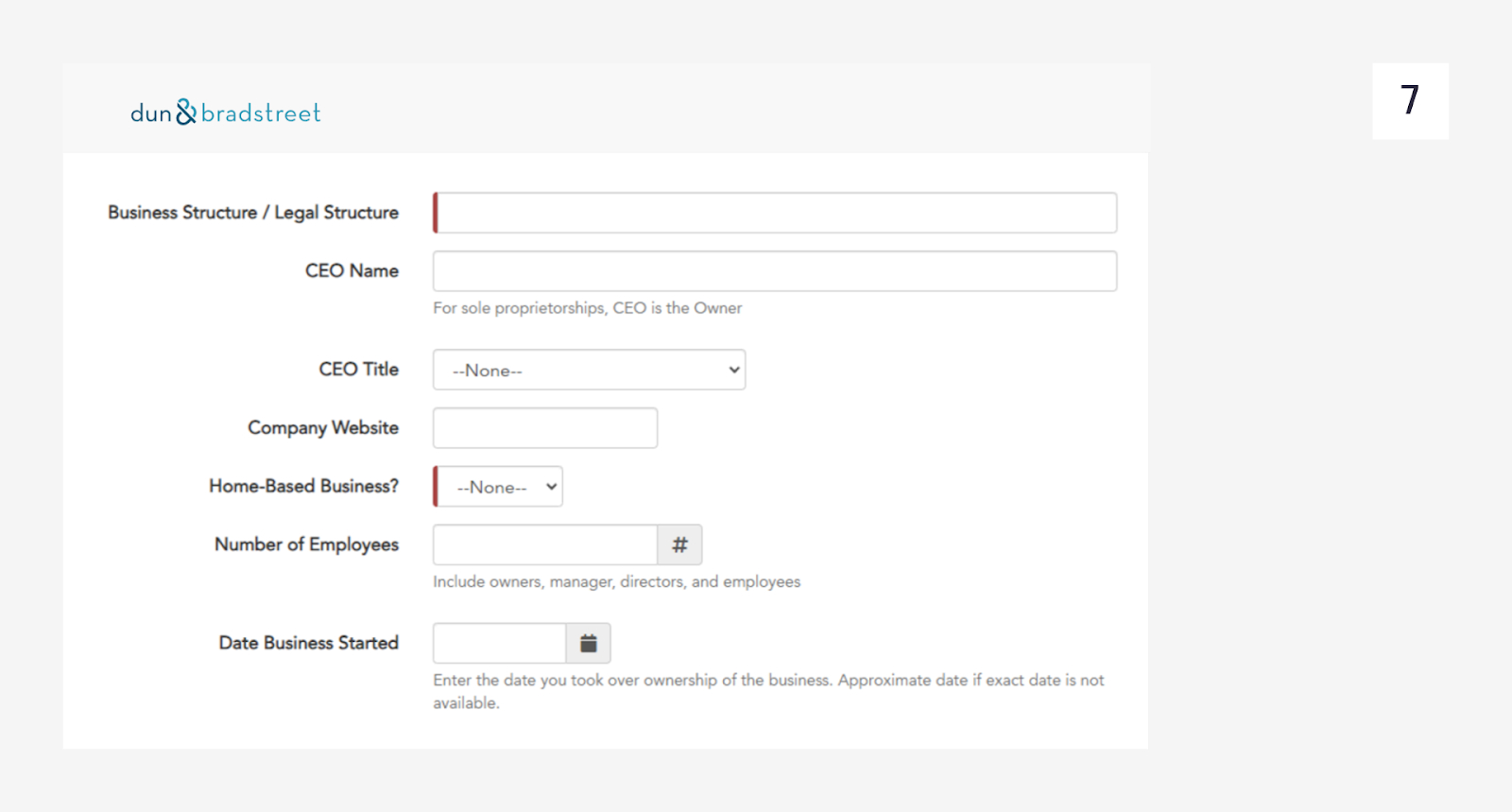This screenshot has width=1512, height=812.
Task: Click the "Company Website" label
Action: (x=323, y=428)
